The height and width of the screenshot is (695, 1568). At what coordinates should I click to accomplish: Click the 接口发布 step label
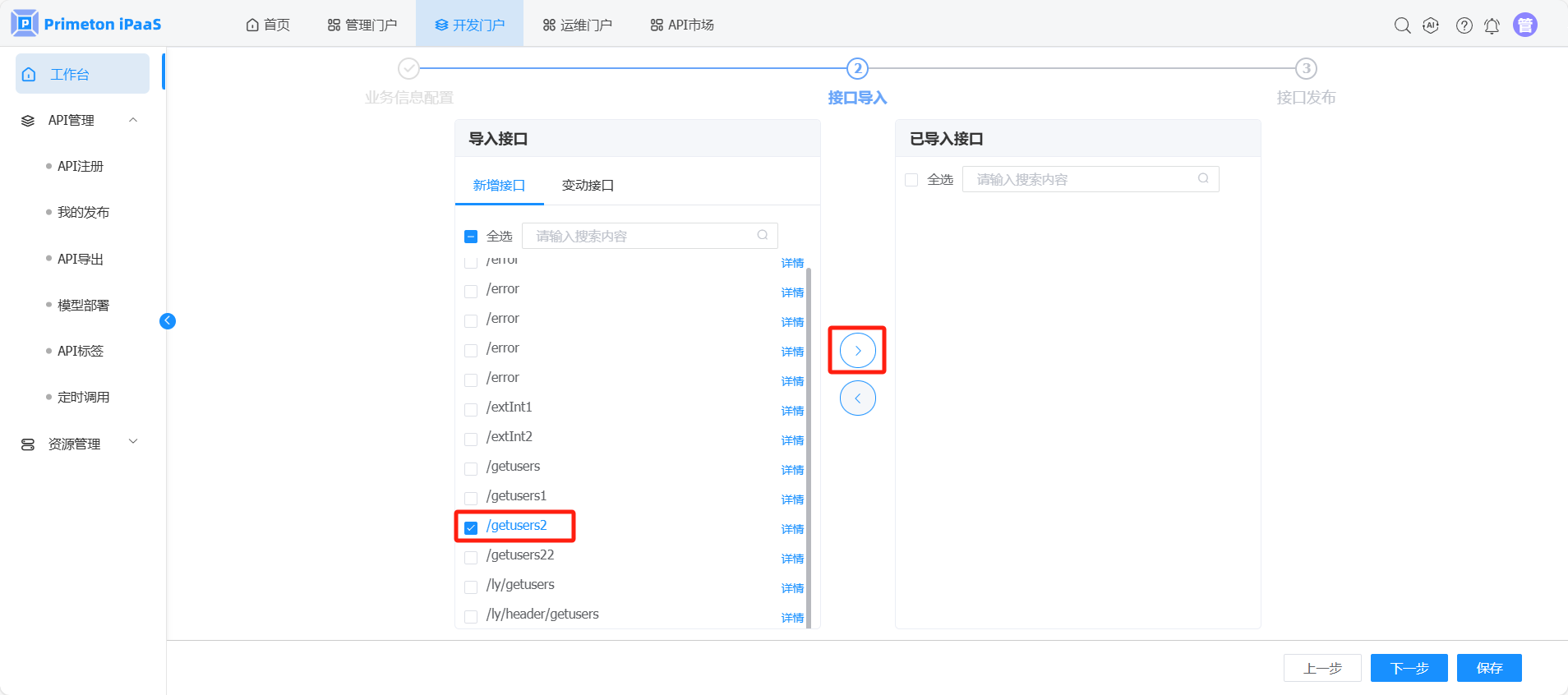[1306, 97]
